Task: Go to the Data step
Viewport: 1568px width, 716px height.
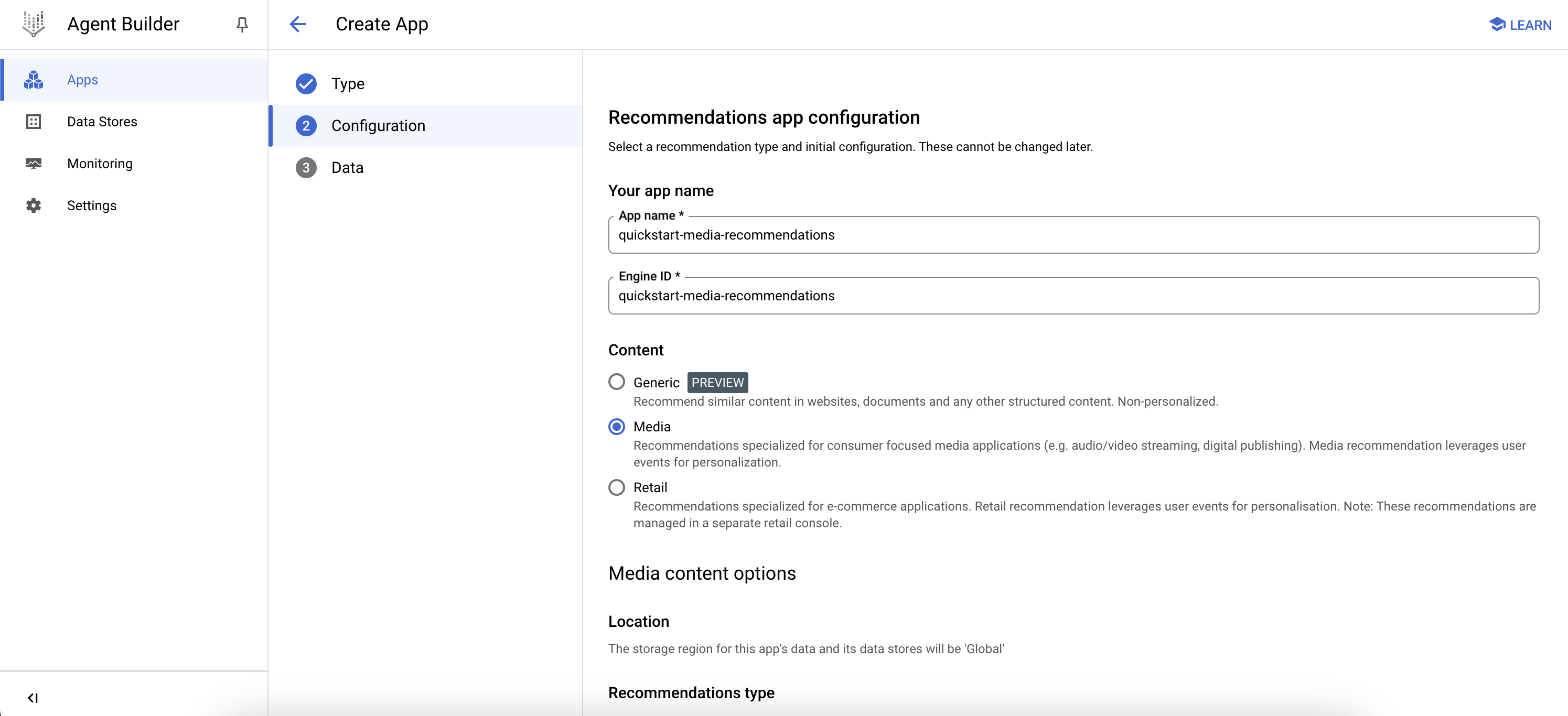Action: pos(347,168)
